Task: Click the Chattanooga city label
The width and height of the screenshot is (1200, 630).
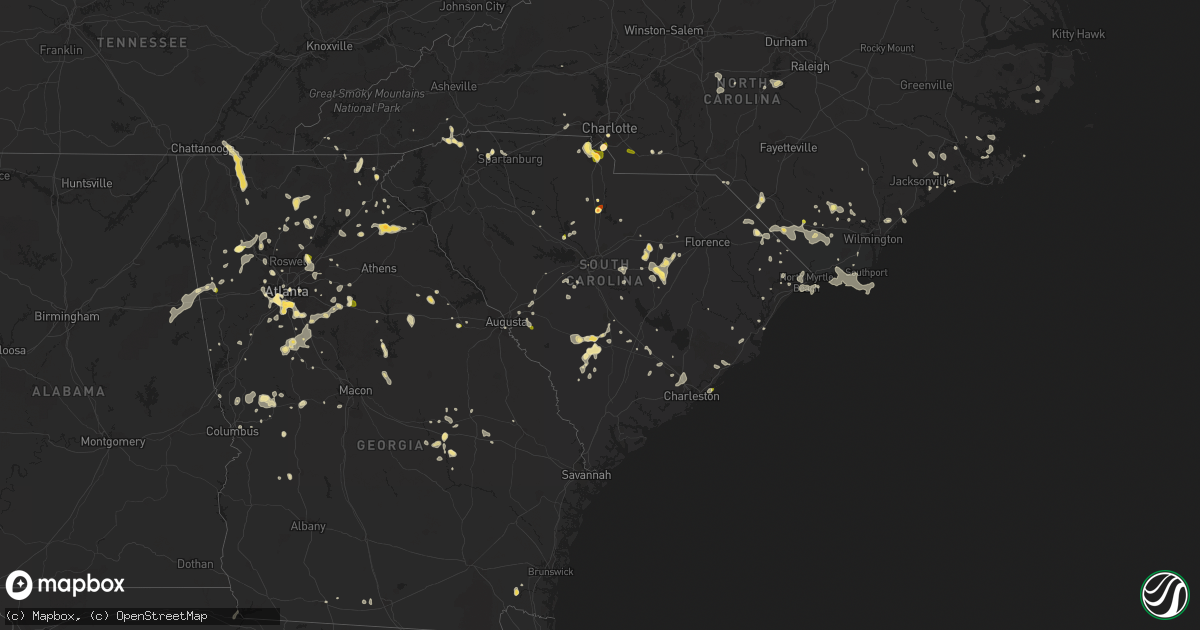Action: [201, 148]
